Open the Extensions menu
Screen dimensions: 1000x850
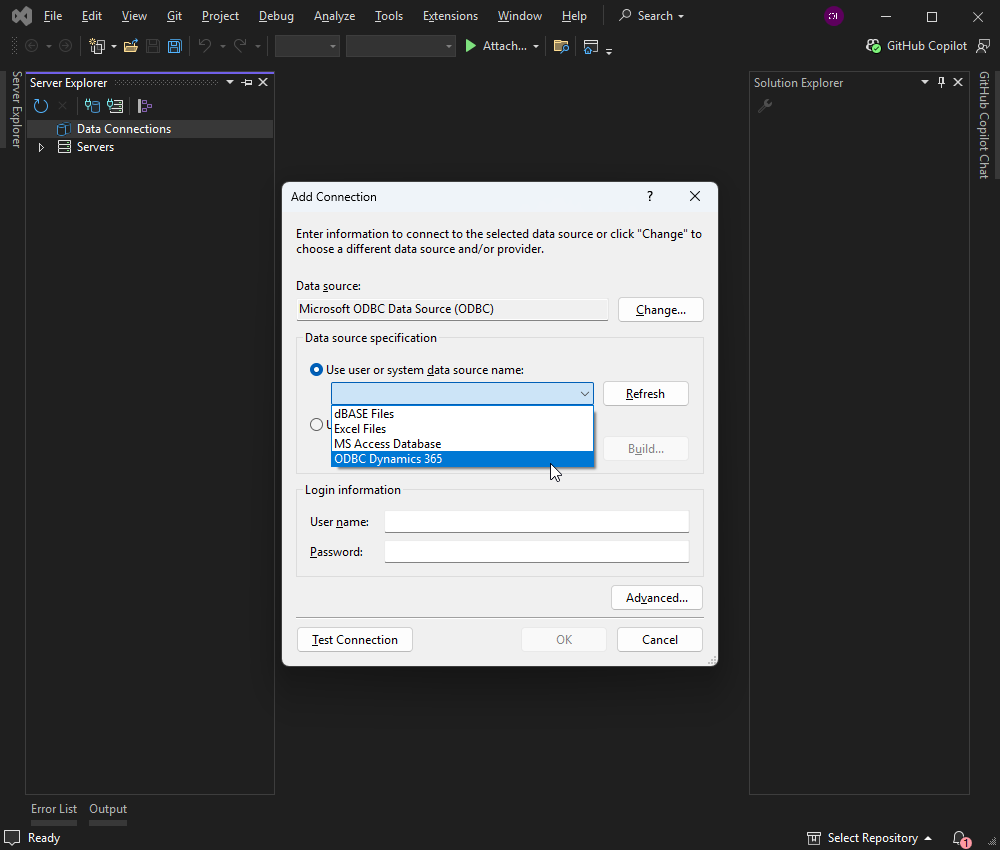(x=450, y=16)
